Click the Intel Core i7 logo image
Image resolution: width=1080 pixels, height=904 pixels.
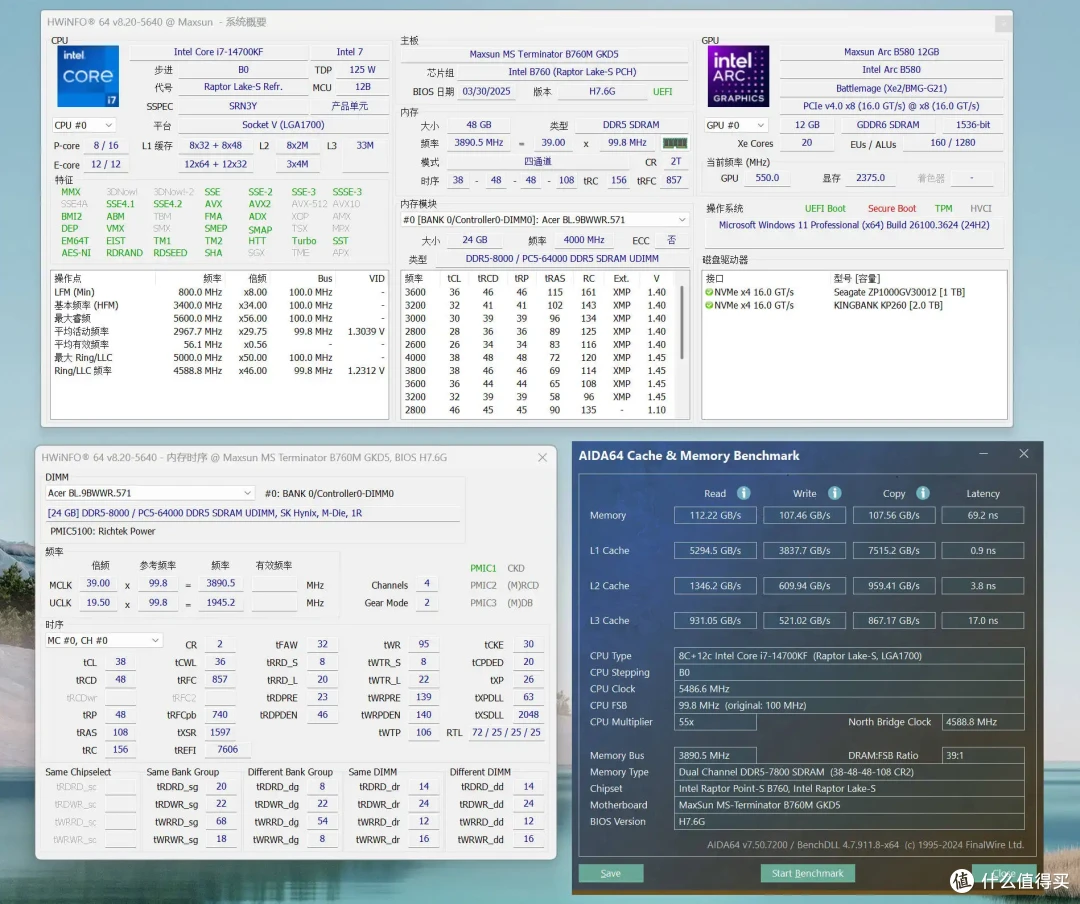(x=87, y=76)
